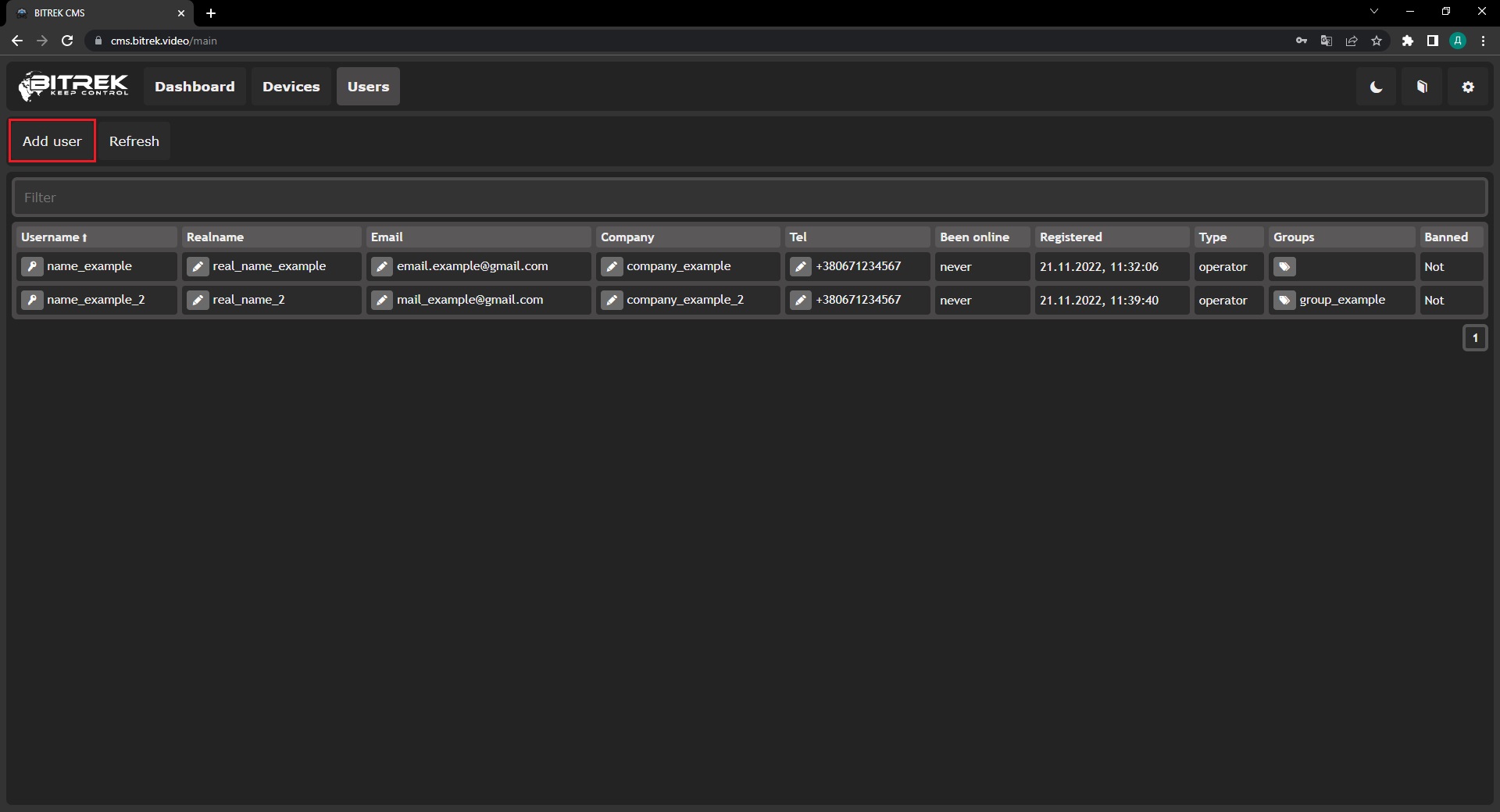This screenshot has height=812, width=1500.
Task: Bookmark this page with star icon
Action: point(1377,41)
